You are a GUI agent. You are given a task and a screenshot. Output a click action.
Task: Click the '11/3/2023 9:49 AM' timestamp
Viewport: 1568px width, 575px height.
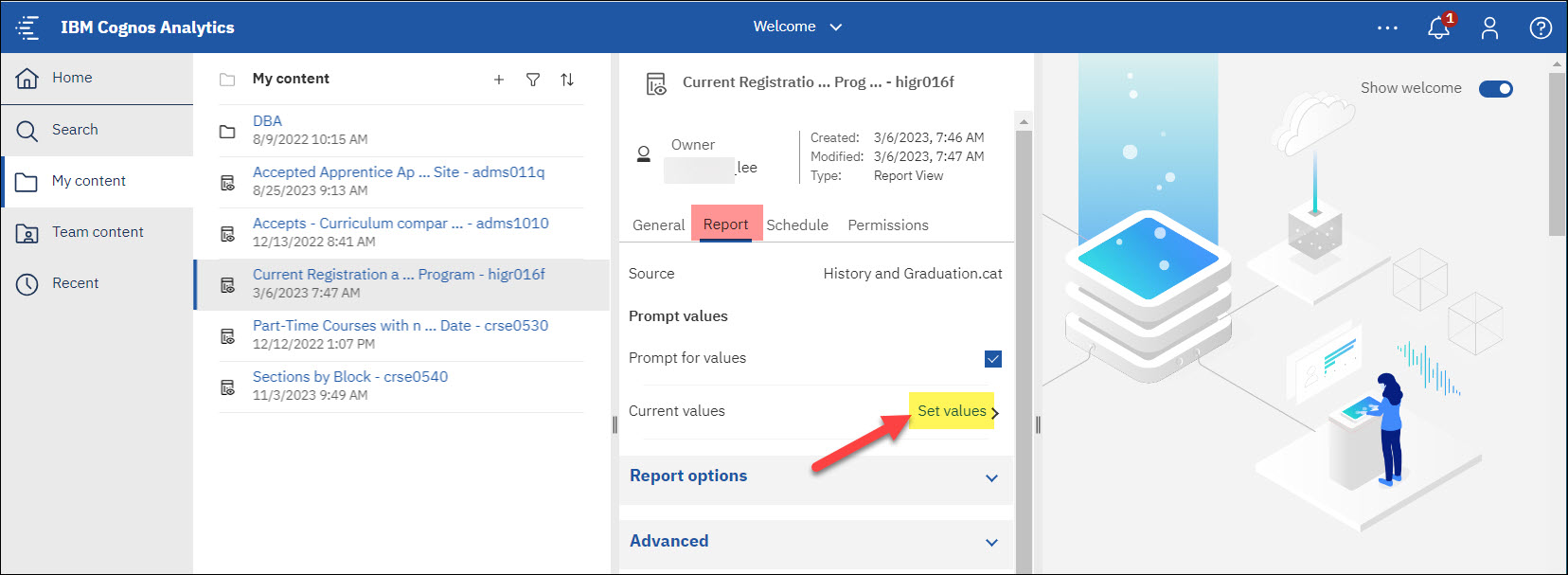311,395
